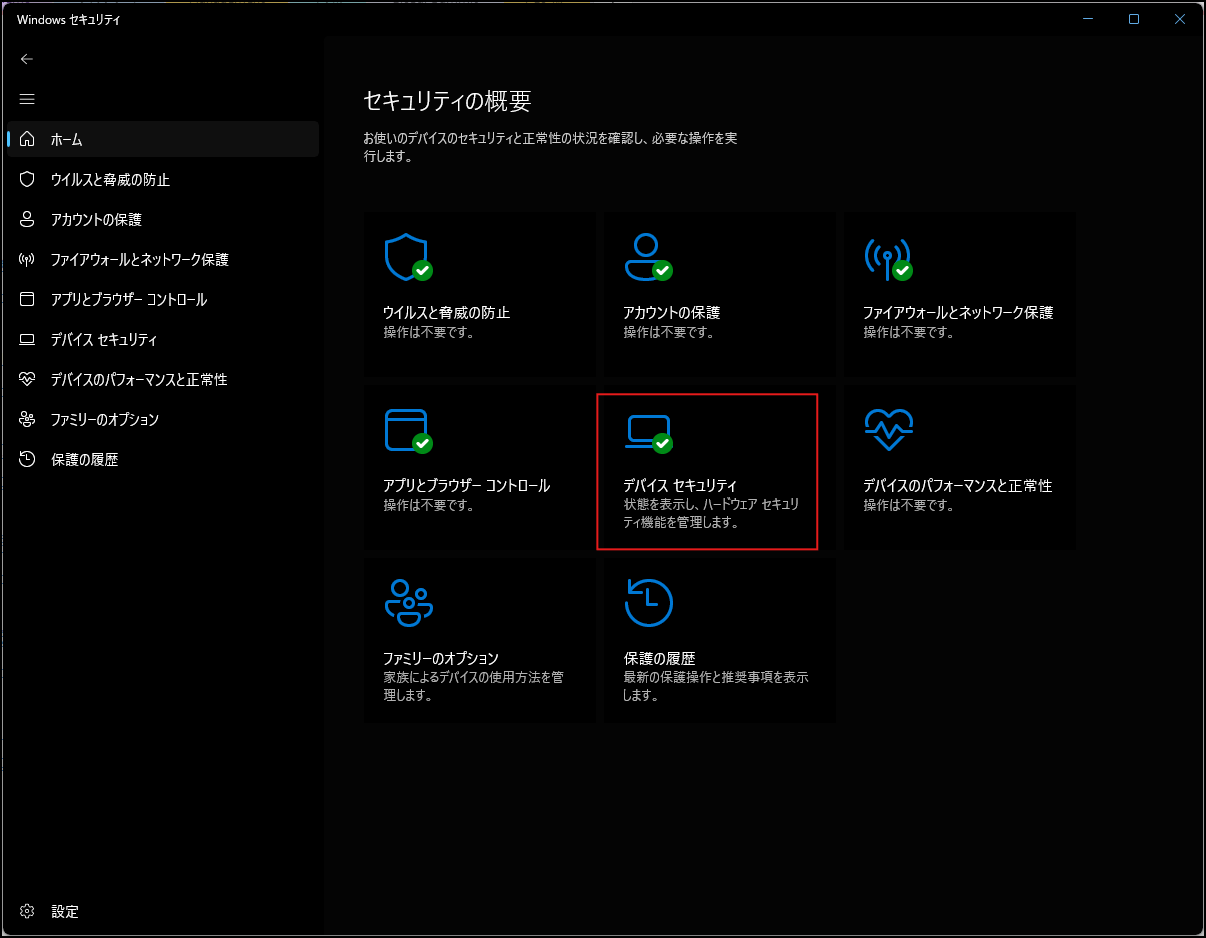The image size is (1206, 938).
Task: Click the Windows セキュリティ window title
Action: [x=69, y=19]
